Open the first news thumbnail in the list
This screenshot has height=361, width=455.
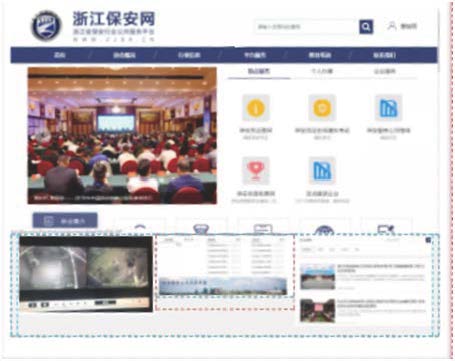[317, 277]
